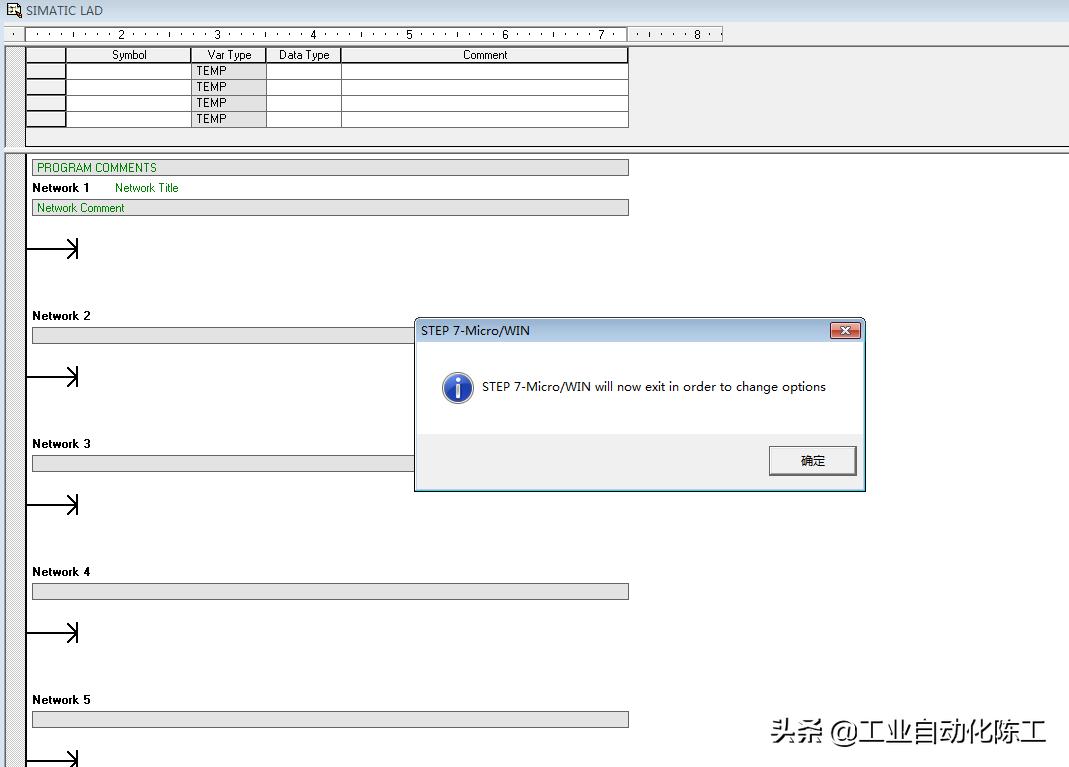Click the Network 4 comment bar
This screenshot has height=767, width=1069.
(330, 592)
